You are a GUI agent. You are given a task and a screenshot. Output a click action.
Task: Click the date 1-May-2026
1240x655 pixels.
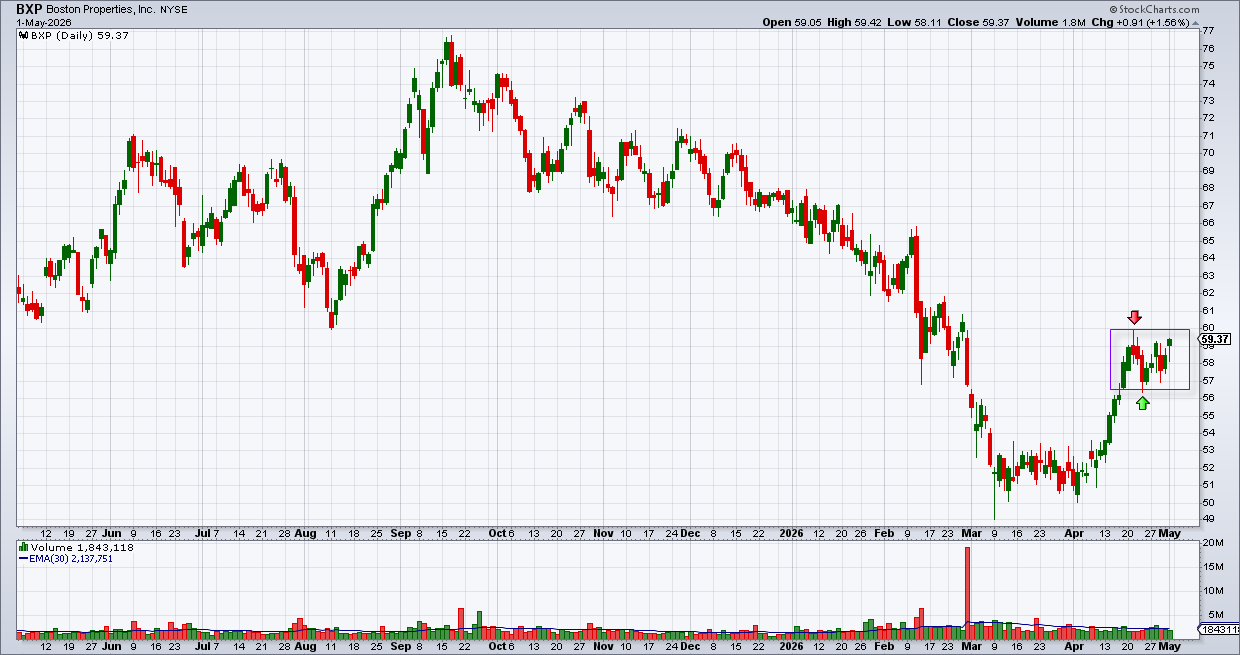(x=44, y=21)
